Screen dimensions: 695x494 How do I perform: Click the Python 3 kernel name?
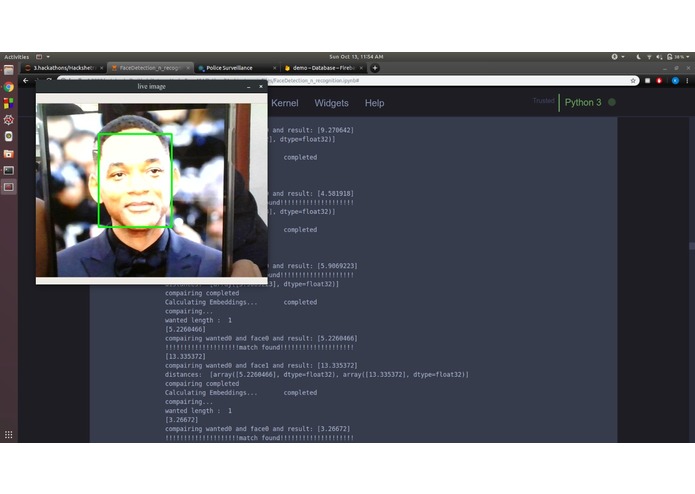pos(583,103)
